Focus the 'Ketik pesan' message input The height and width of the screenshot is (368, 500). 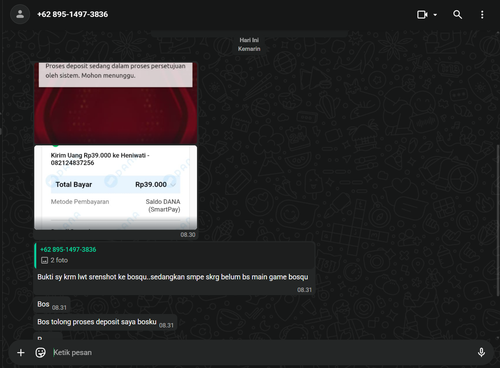coord(260,352)
